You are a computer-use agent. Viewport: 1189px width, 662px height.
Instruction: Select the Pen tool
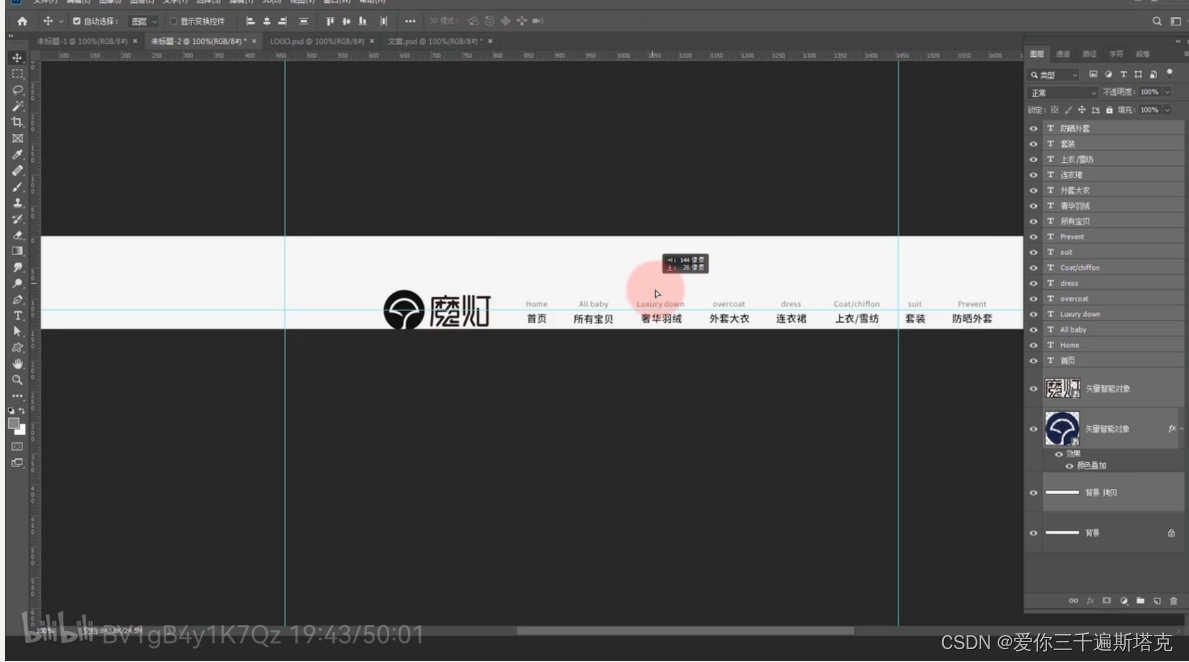click(x=17, y=300)
